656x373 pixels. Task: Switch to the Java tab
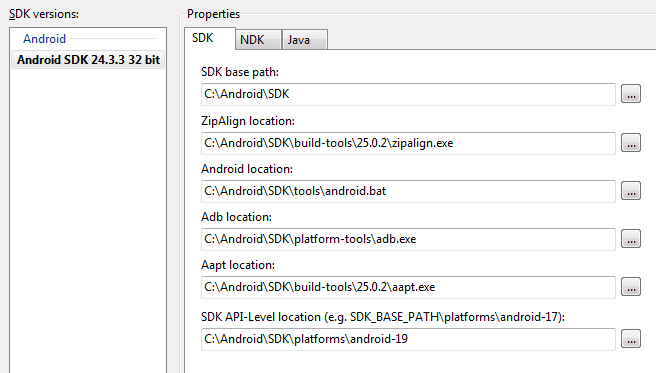(x=305, y=40)
